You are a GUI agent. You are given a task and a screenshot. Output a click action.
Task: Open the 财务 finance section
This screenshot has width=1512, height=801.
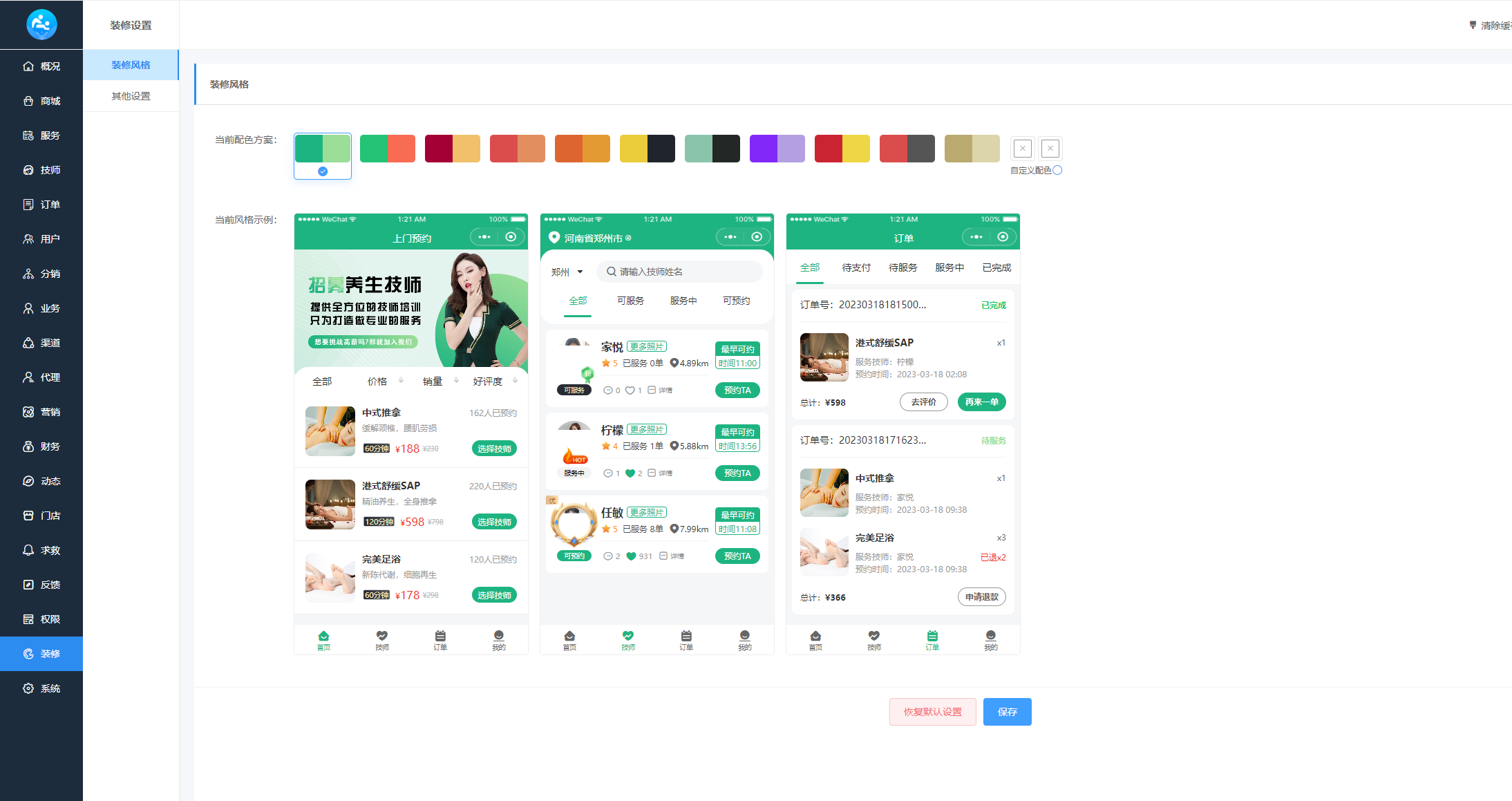(41, 446)
